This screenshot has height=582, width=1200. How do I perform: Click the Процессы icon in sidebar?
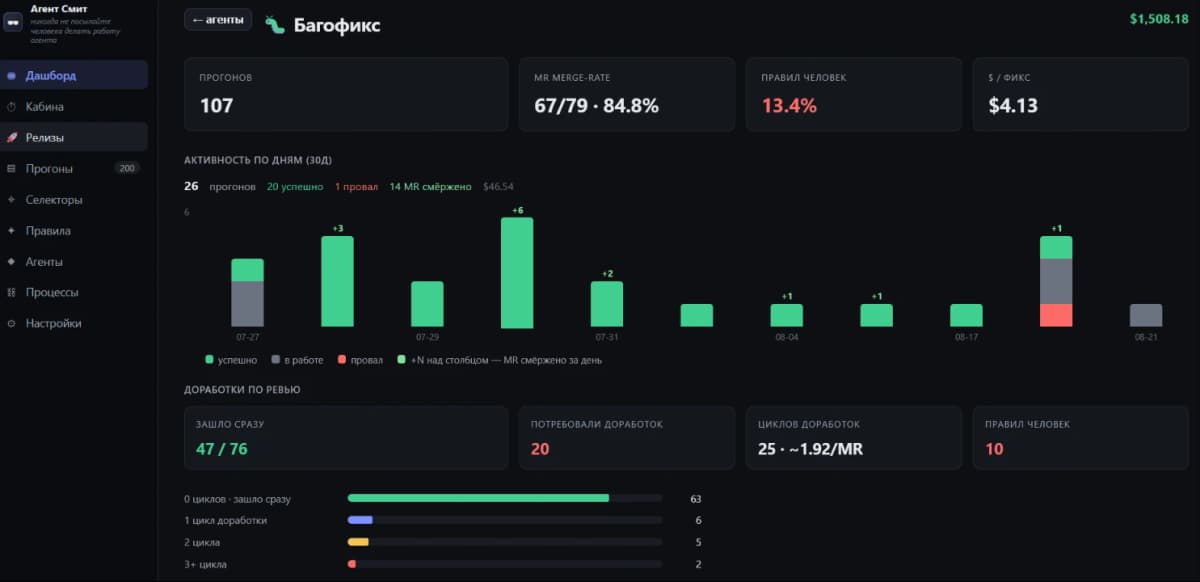[x=11, y=292]
